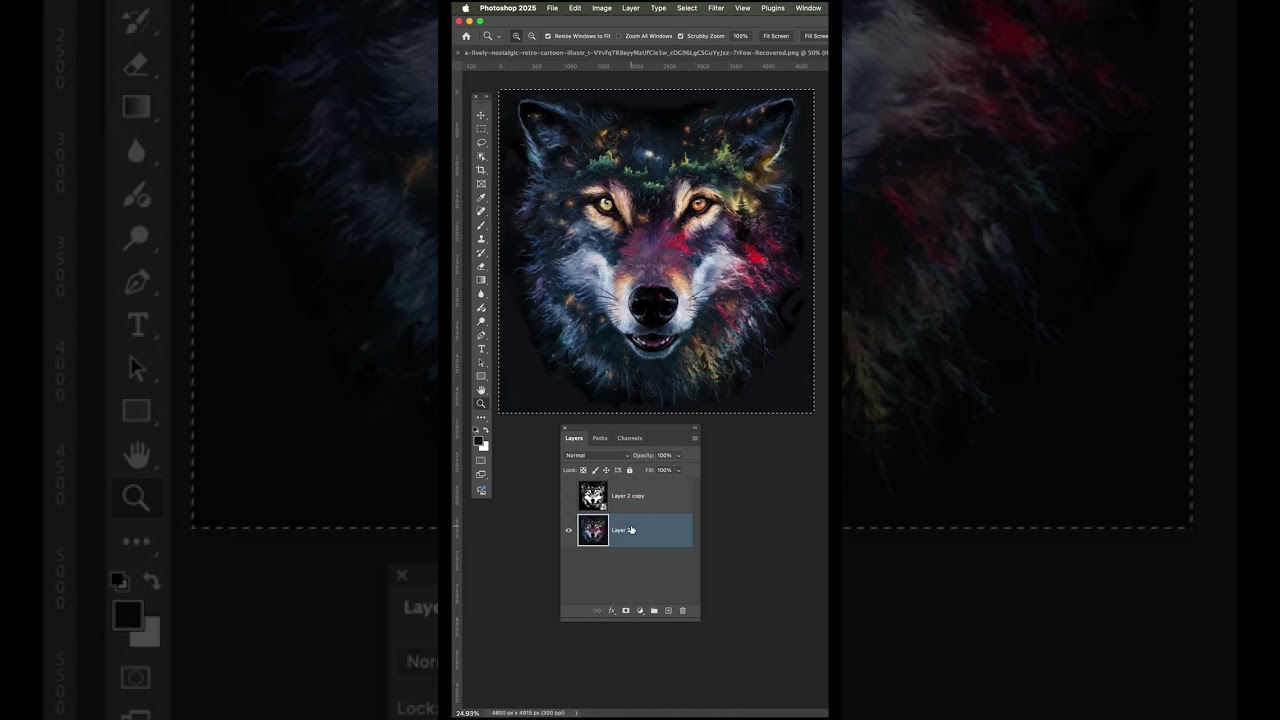Select the Object Selection tool
The image size is (1280, 720).
click(481, 157)
